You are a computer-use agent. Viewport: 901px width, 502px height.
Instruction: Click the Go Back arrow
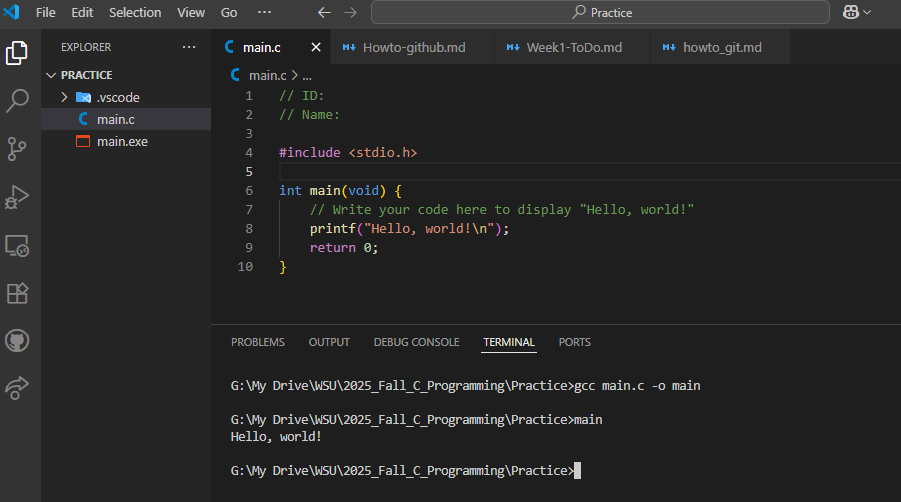click(323, 13)
